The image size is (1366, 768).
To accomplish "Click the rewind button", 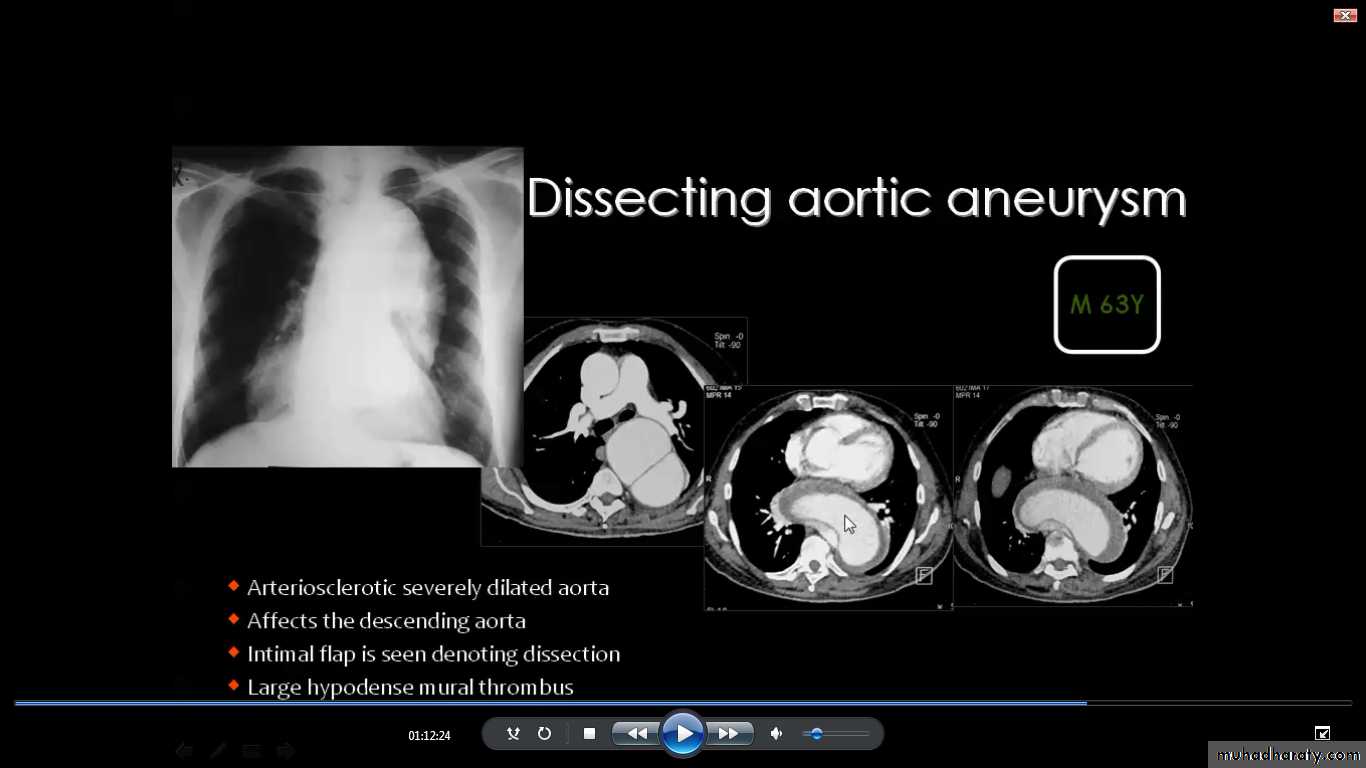I will pos(636,734).
